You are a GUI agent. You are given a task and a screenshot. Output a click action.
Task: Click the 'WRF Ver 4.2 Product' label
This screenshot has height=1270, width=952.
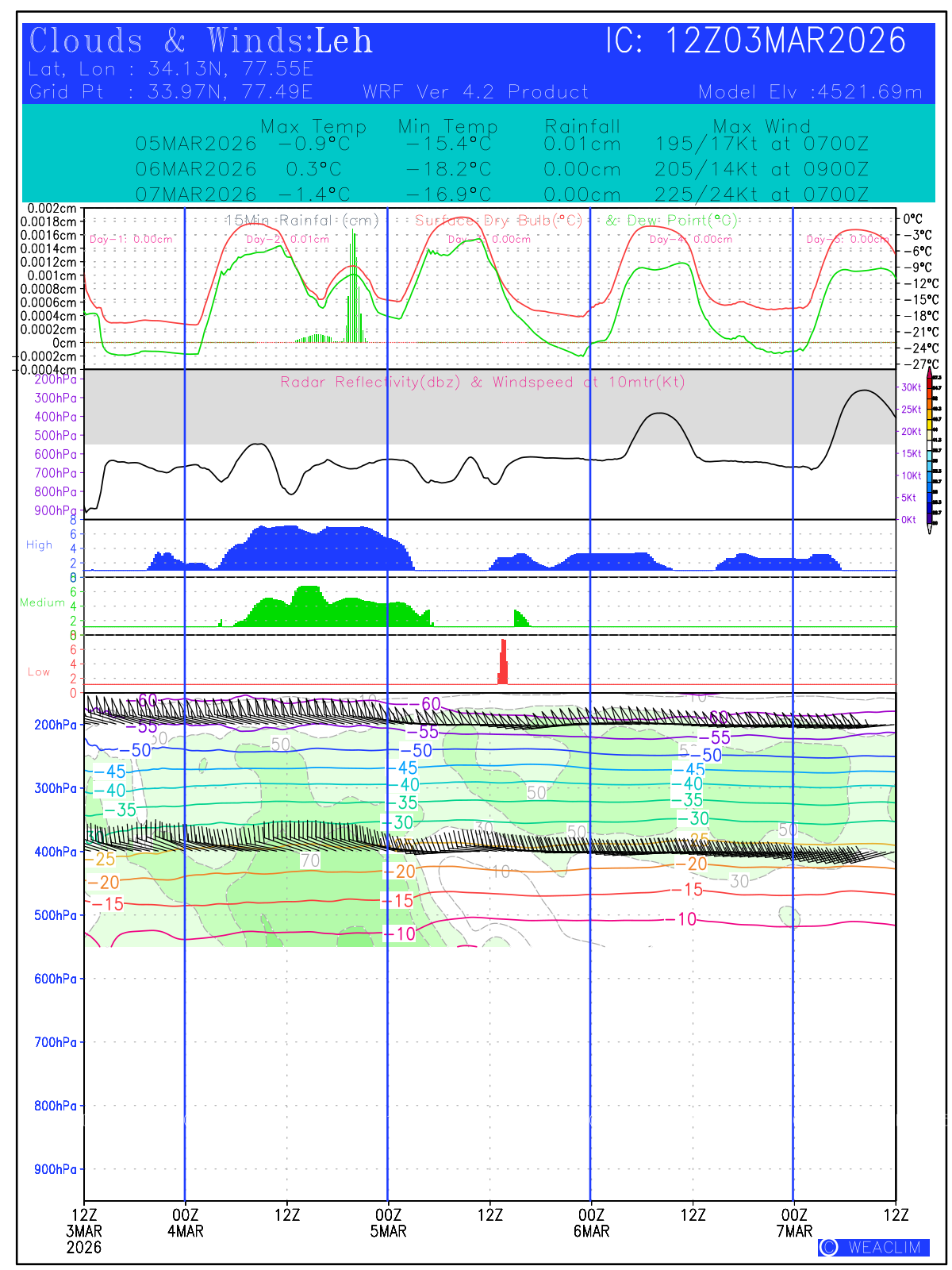tap(475, 92)
